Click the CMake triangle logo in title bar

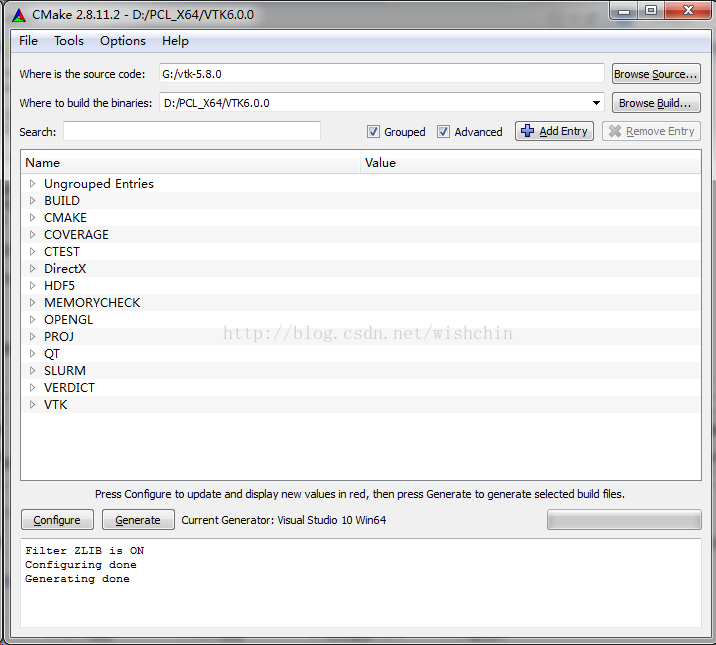(x=19, y=15)
